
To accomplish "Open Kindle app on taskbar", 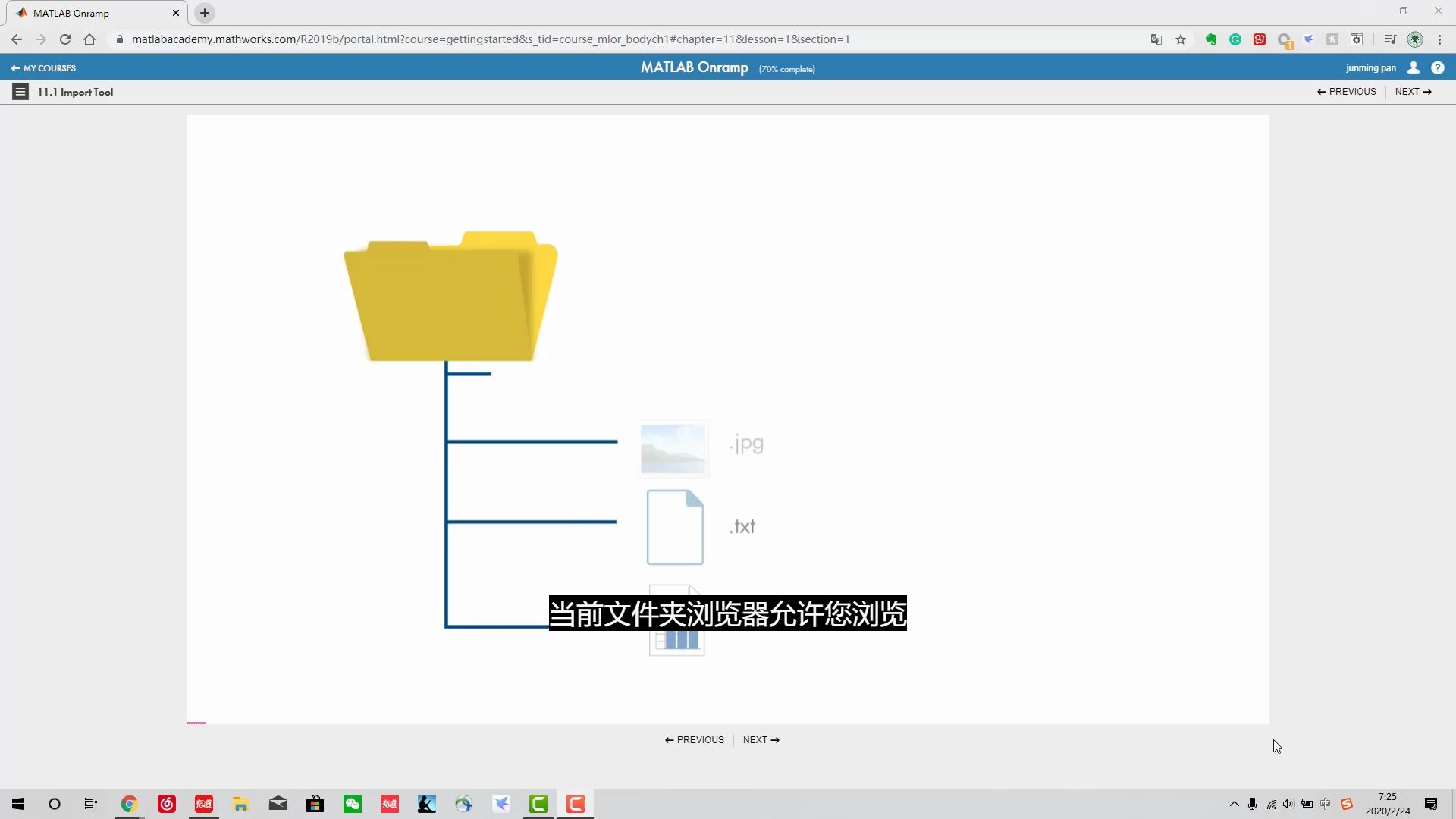I will click(427, 804).
